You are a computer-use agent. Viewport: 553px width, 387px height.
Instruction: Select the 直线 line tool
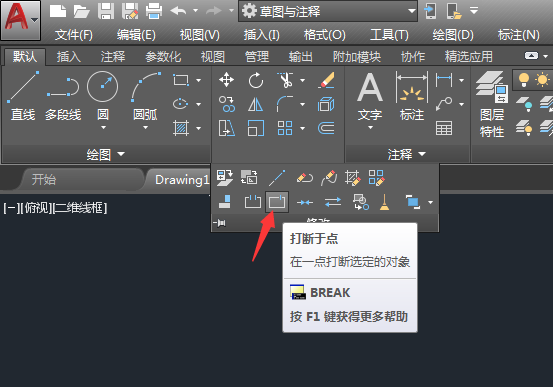tap(23, 95)
